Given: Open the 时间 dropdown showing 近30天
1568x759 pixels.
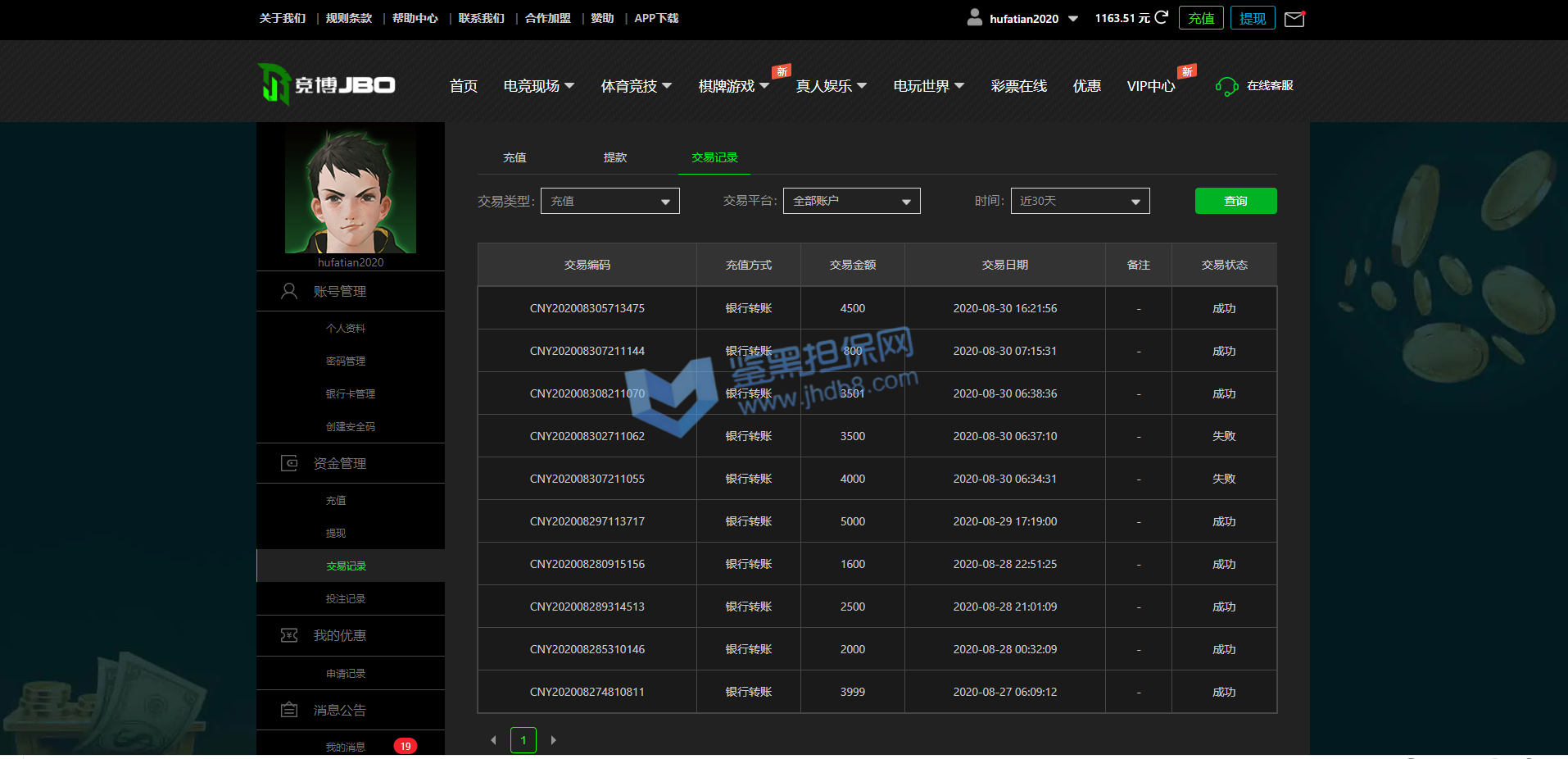Looking at the screenshot, I should click(x=1080, y=201).
